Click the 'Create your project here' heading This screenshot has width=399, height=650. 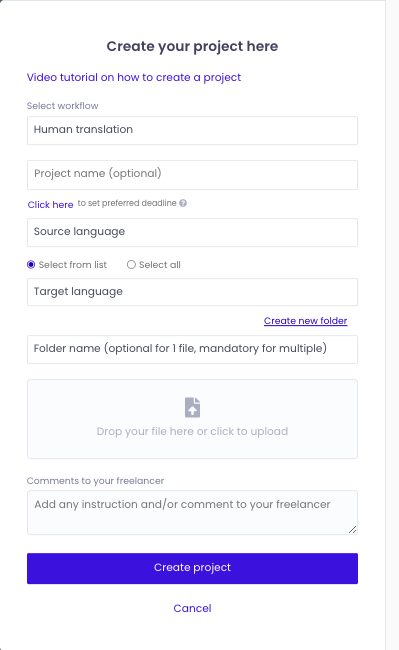[x=192, y=46]
